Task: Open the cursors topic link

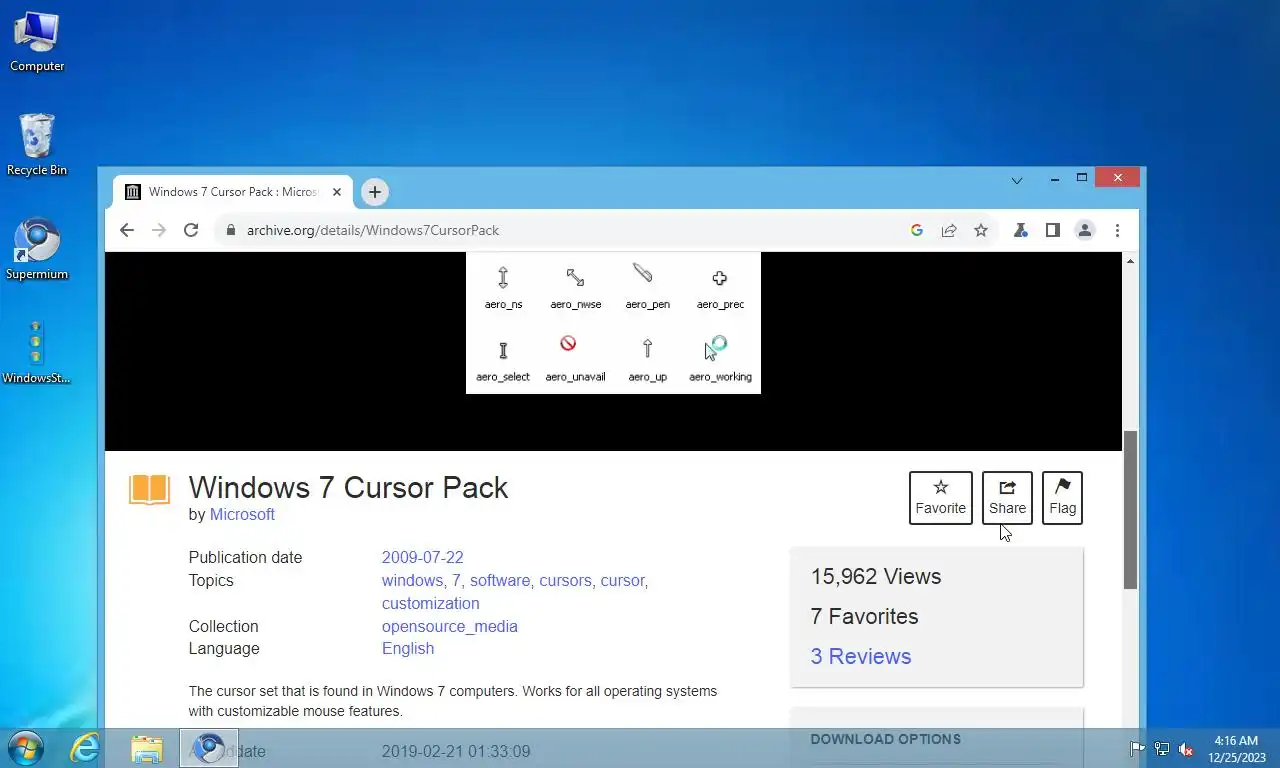Action: tap(567, 580)
